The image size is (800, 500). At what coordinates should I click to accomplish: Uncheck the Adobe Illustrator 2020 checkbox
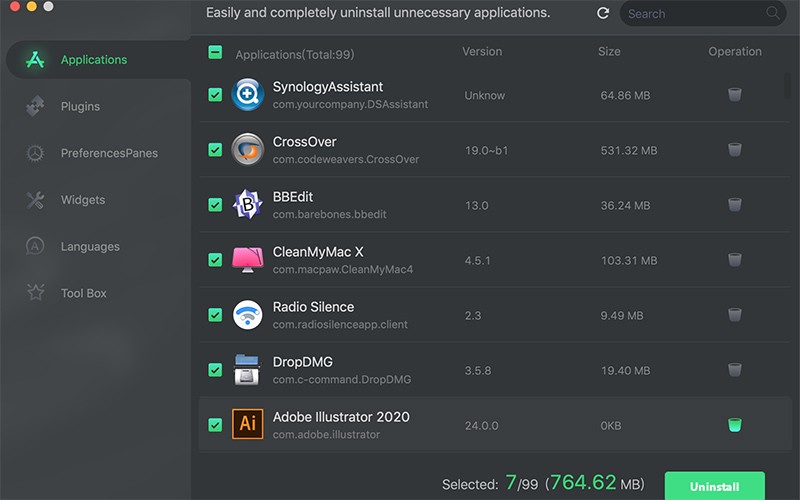click(x=215, y=425)
